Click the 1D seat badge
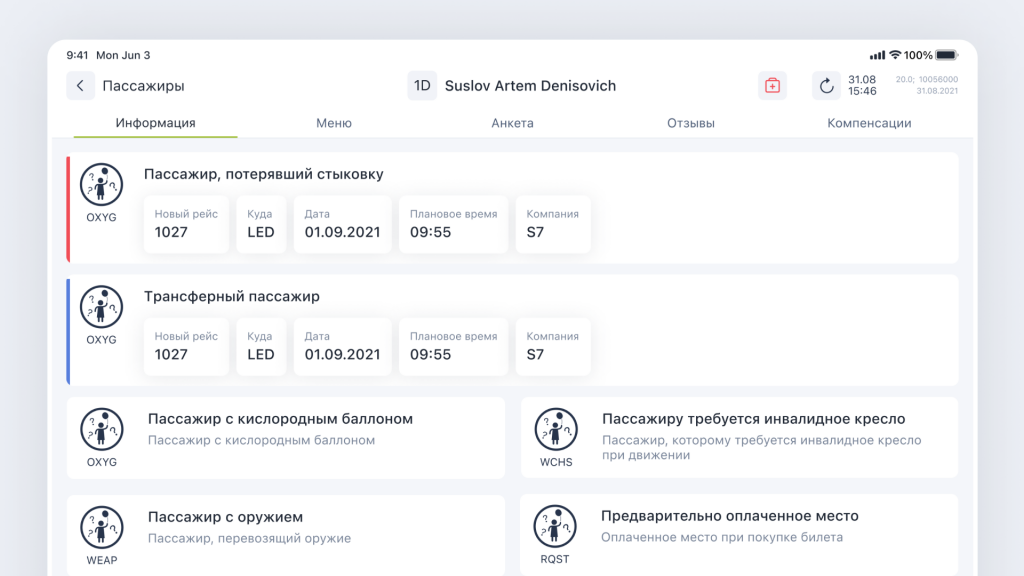Viewport: 1024px width, 576px height. coord(422,86)
